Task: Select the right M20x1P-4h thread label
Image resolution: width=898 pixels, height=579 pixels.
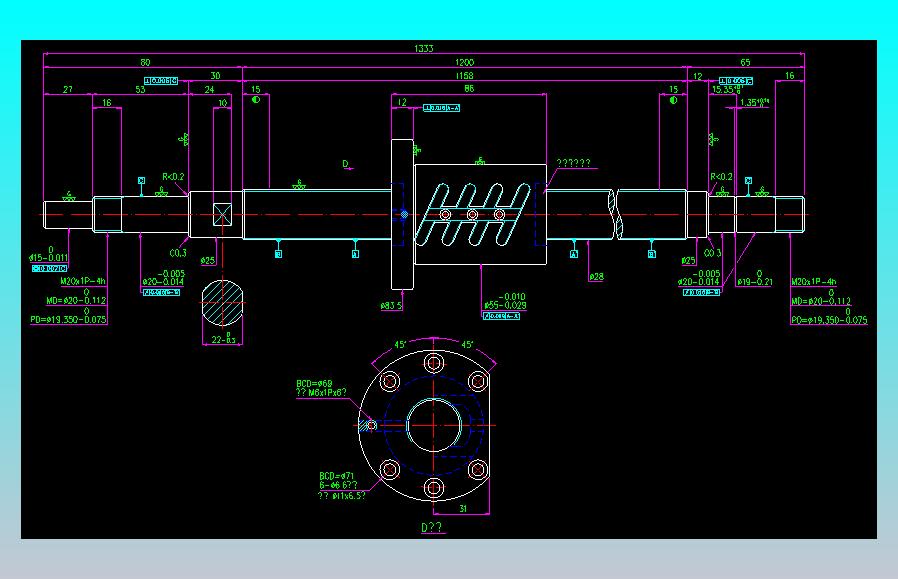Action: click(814, 282)
